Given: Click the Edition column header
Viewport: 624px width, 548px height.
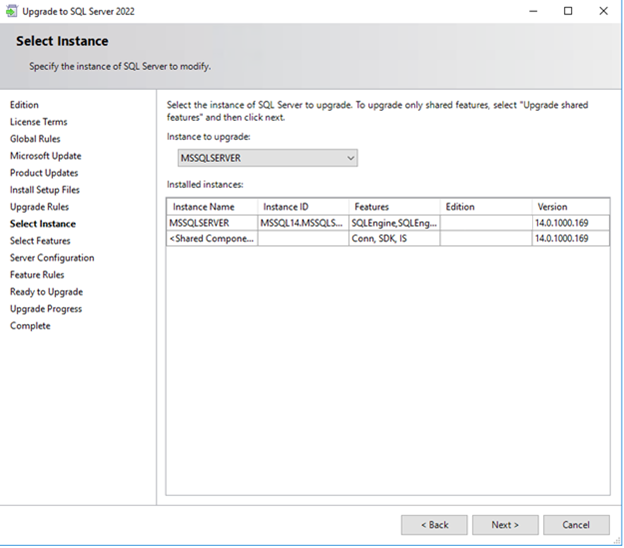Looking at the screenshot, I should (486, 207).
